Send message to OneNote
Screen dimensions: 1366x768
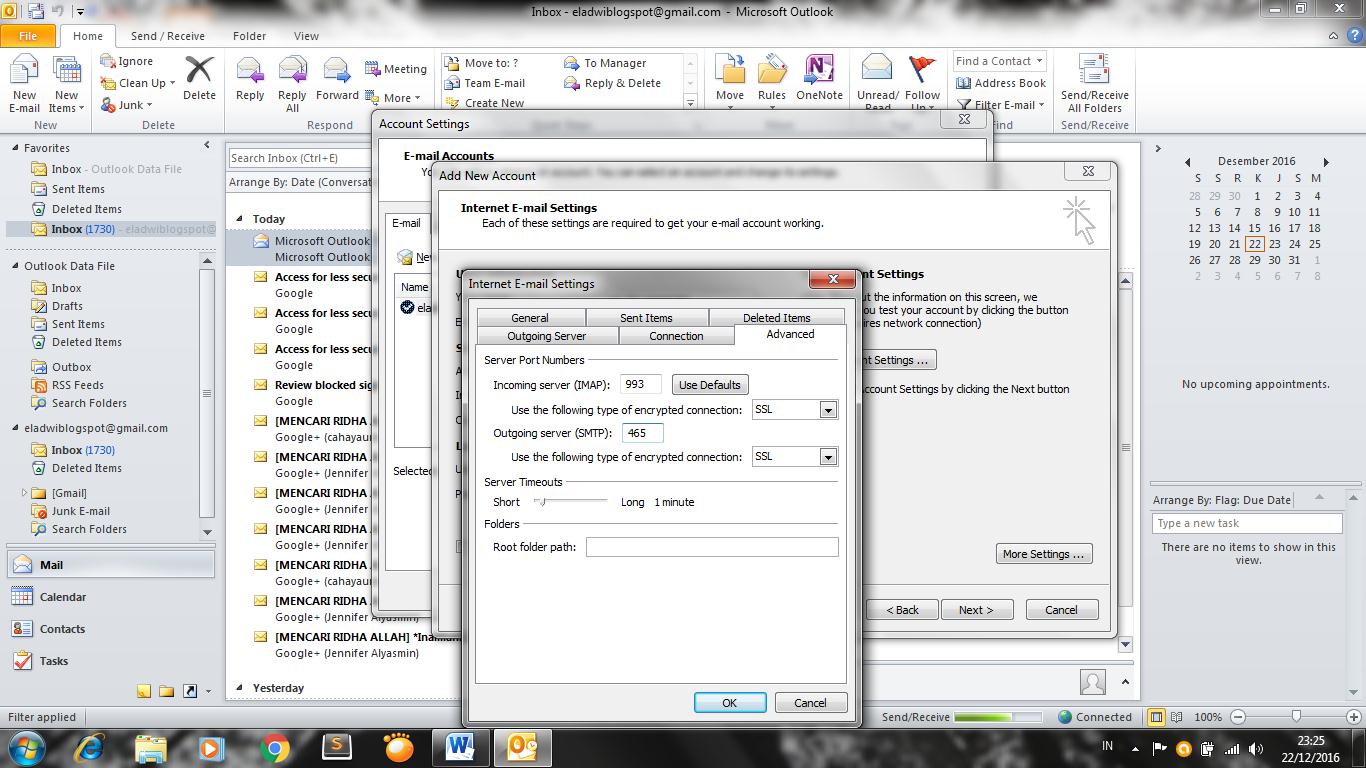point(820,80)
